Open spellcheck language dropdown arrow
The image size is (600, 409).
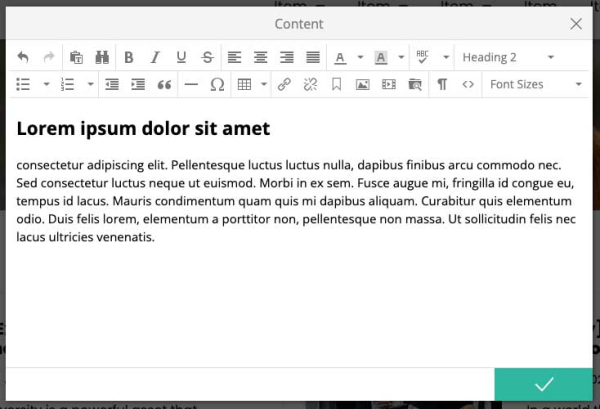pos(446,57)
